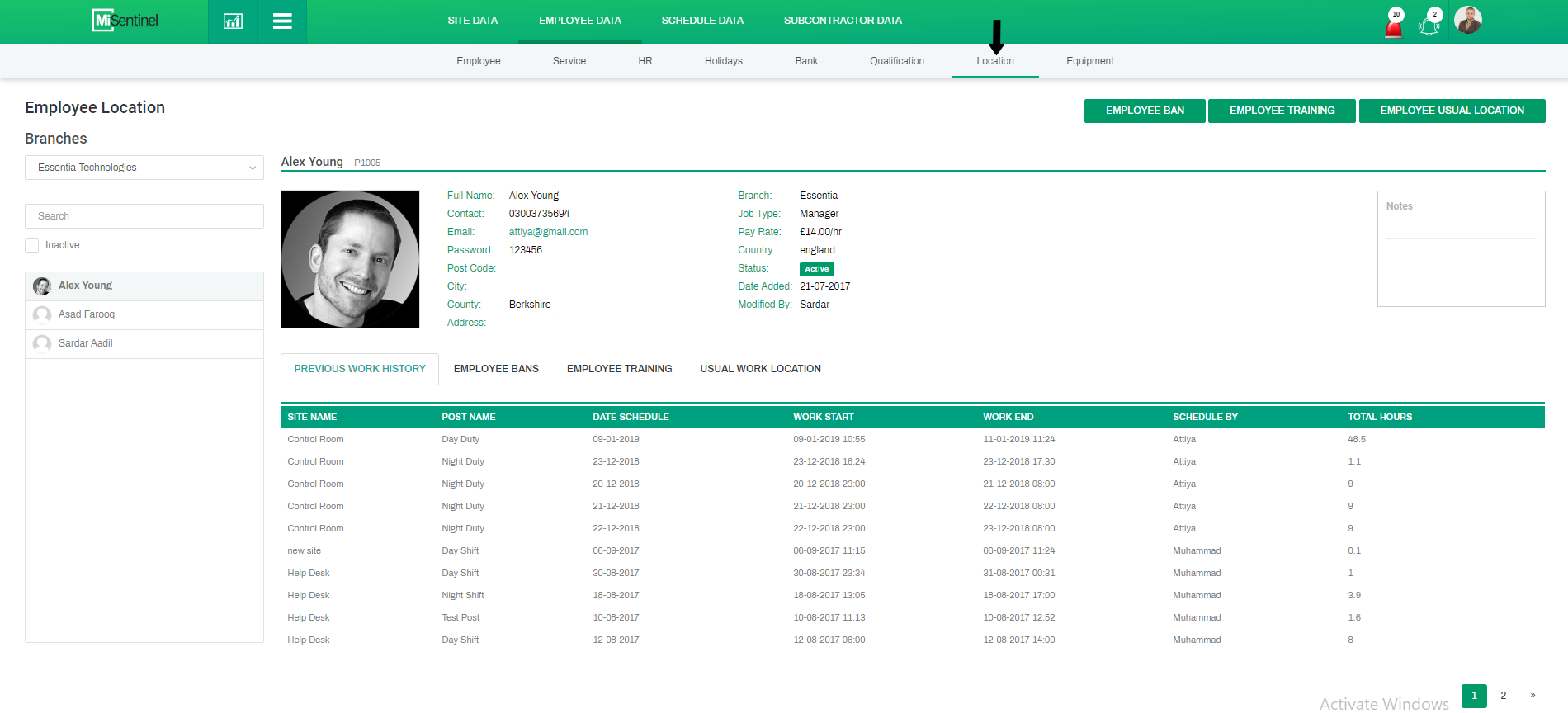Go to the Holidays submenu tab
This screenshot has height=713, width=1568.
click(724, 61)
